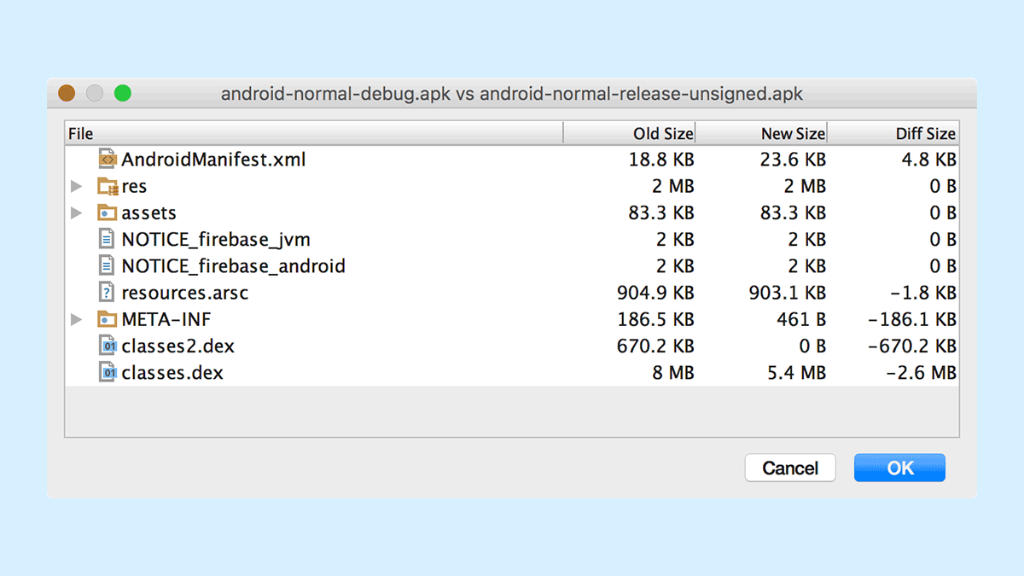
Task: Click the resources.arsc unknown file icon
Action: (x=106, y=293)
